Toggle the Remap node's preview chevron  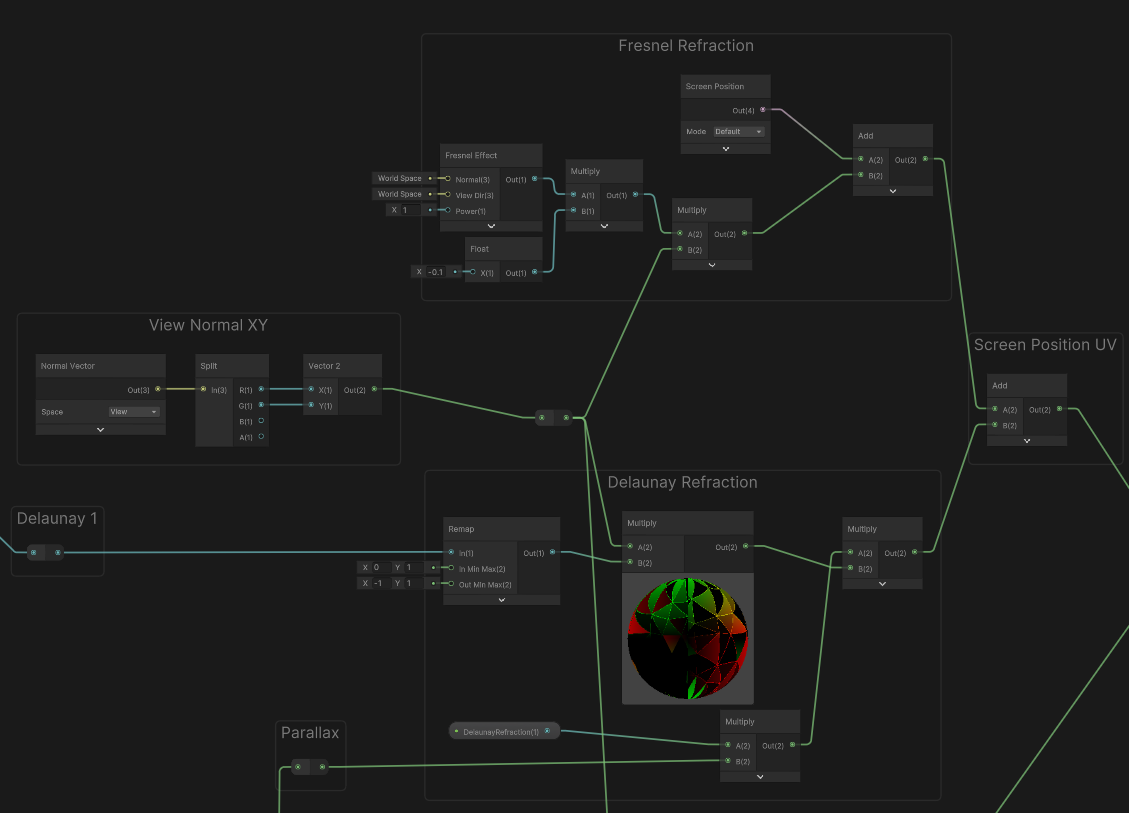point(501,600)
